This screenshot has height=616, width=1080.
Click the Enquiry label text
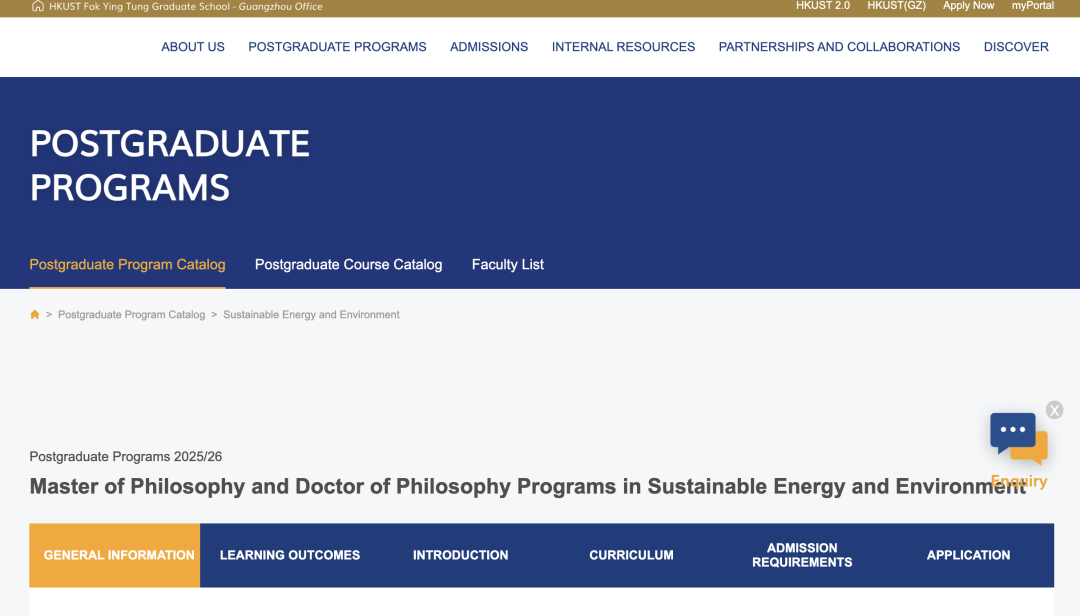point(1019,482)
